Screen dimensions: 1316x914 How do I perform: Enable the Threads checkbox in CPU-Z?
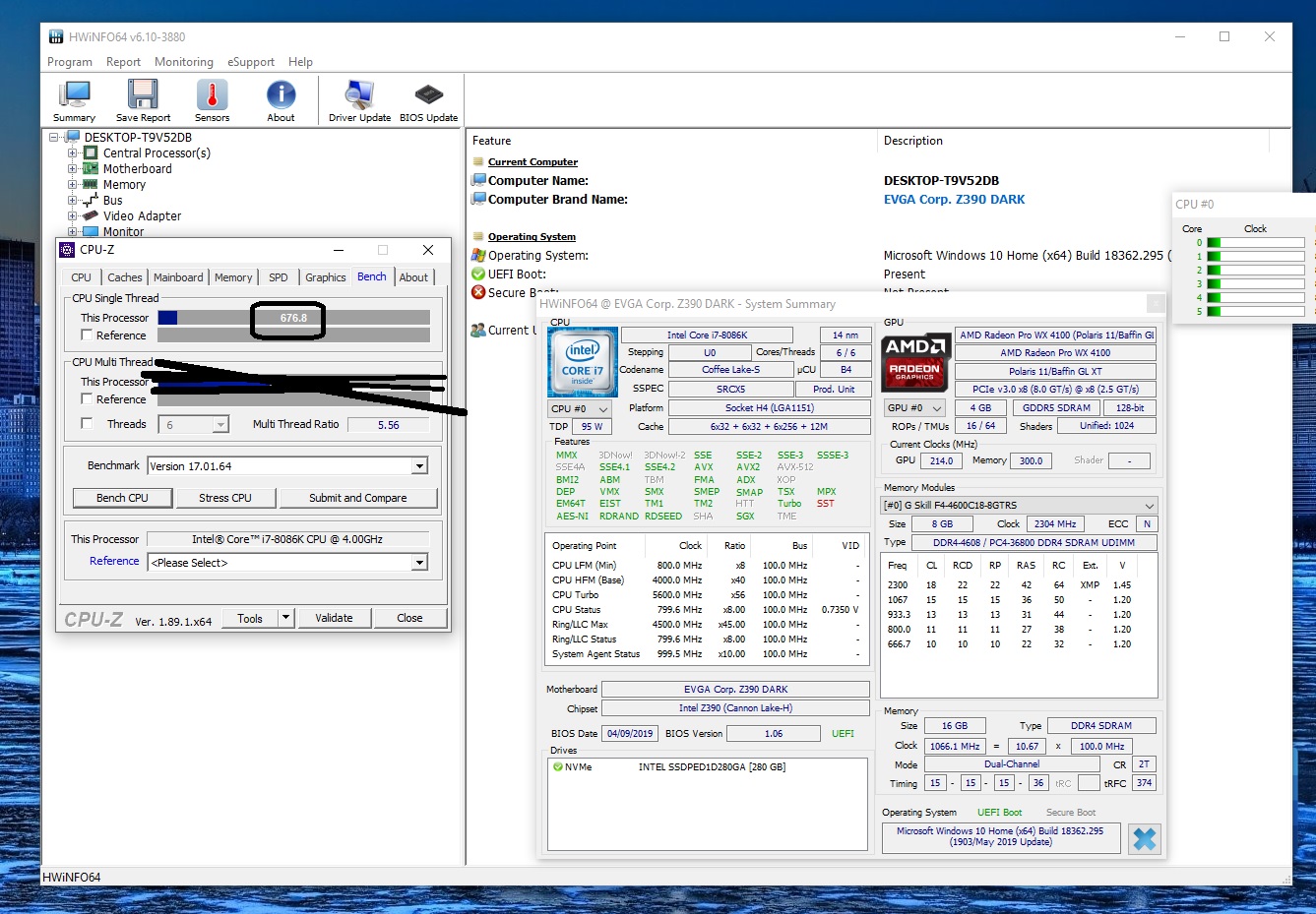87,424
